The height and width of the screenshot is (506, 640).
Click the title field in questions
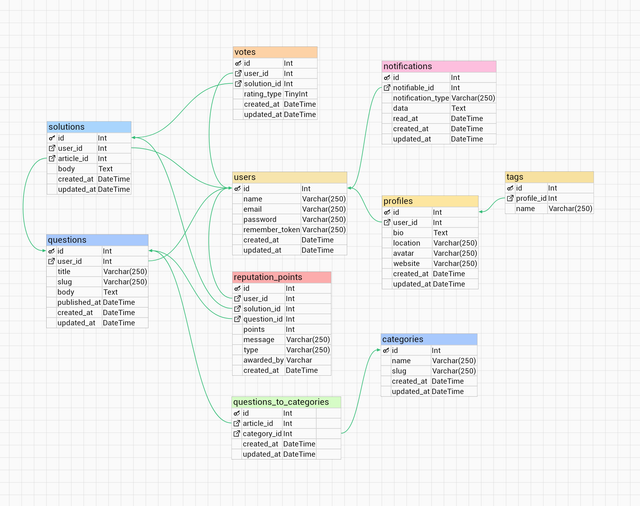[97, 271]
